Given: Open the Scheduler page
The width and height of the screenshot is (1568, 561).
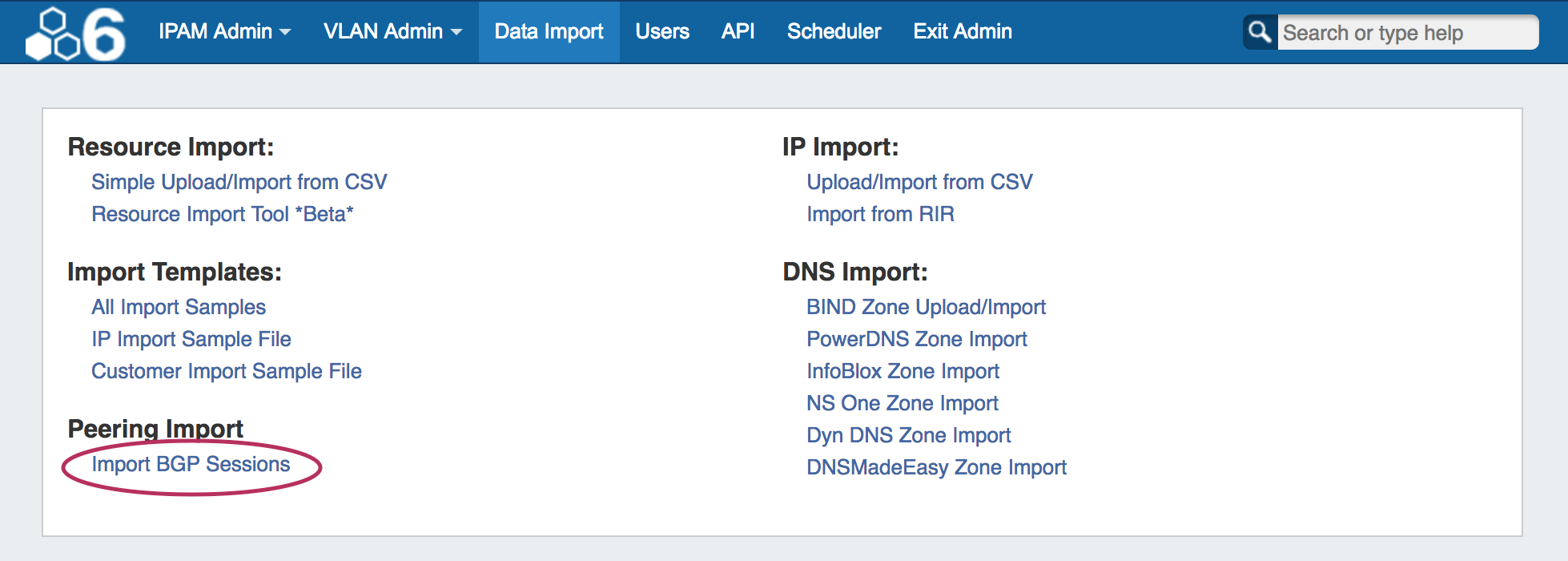Looking at the screenshot, I should [x=834, y=31].
